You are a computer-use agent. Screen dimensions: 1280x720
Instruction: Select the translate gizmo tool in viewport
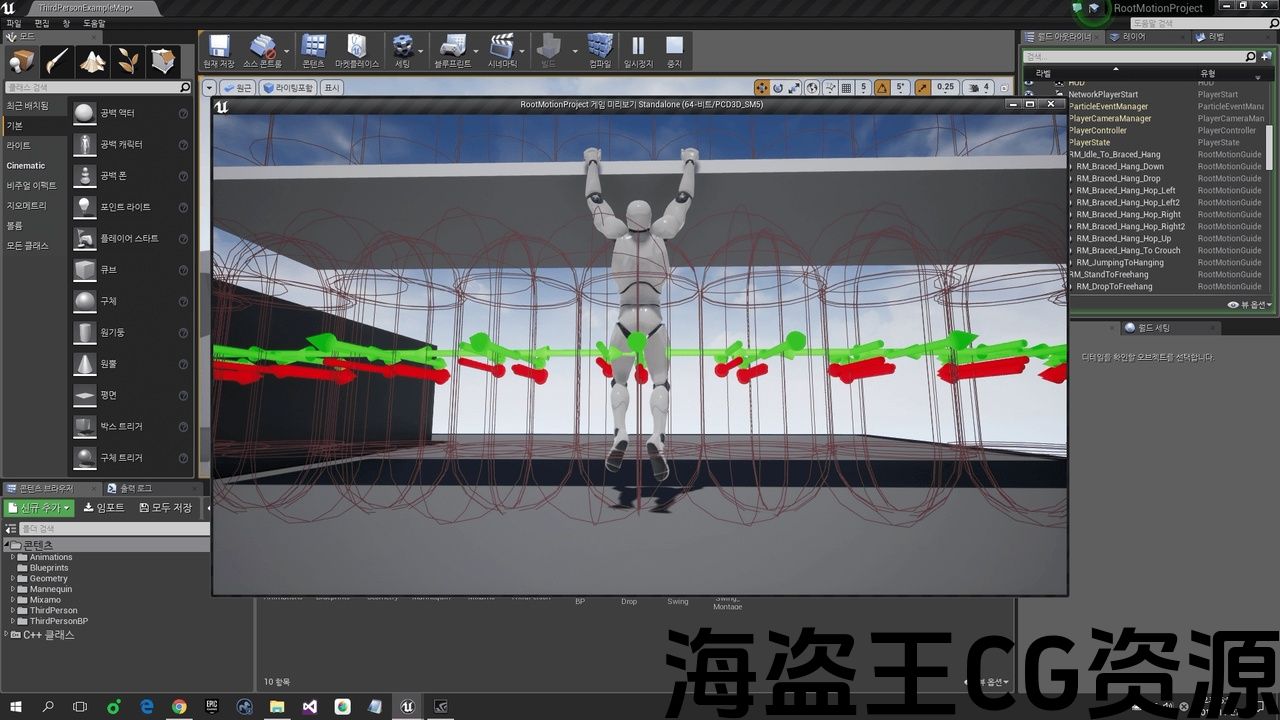point(762,88)
